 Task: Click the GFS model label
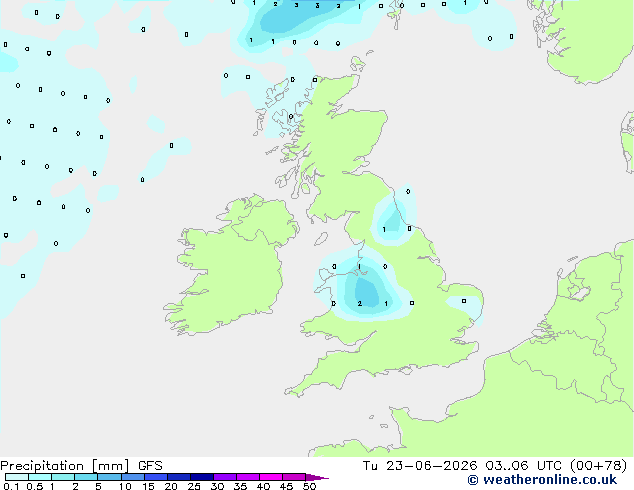pyautogui.click(x=150, y=466)
